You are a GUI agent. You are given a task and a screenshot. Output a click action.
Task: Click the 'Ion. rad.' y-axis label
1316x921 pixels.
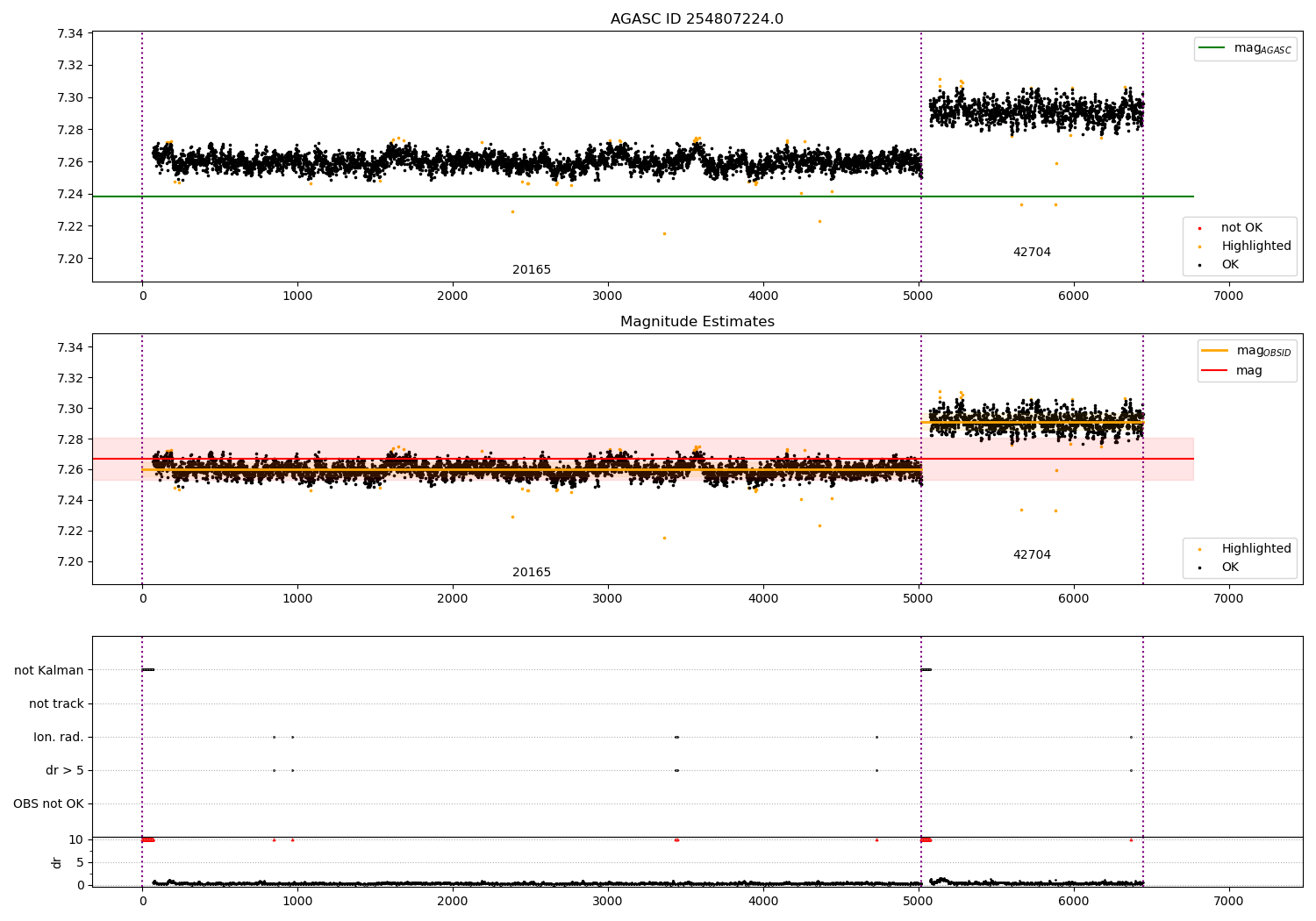59,737
